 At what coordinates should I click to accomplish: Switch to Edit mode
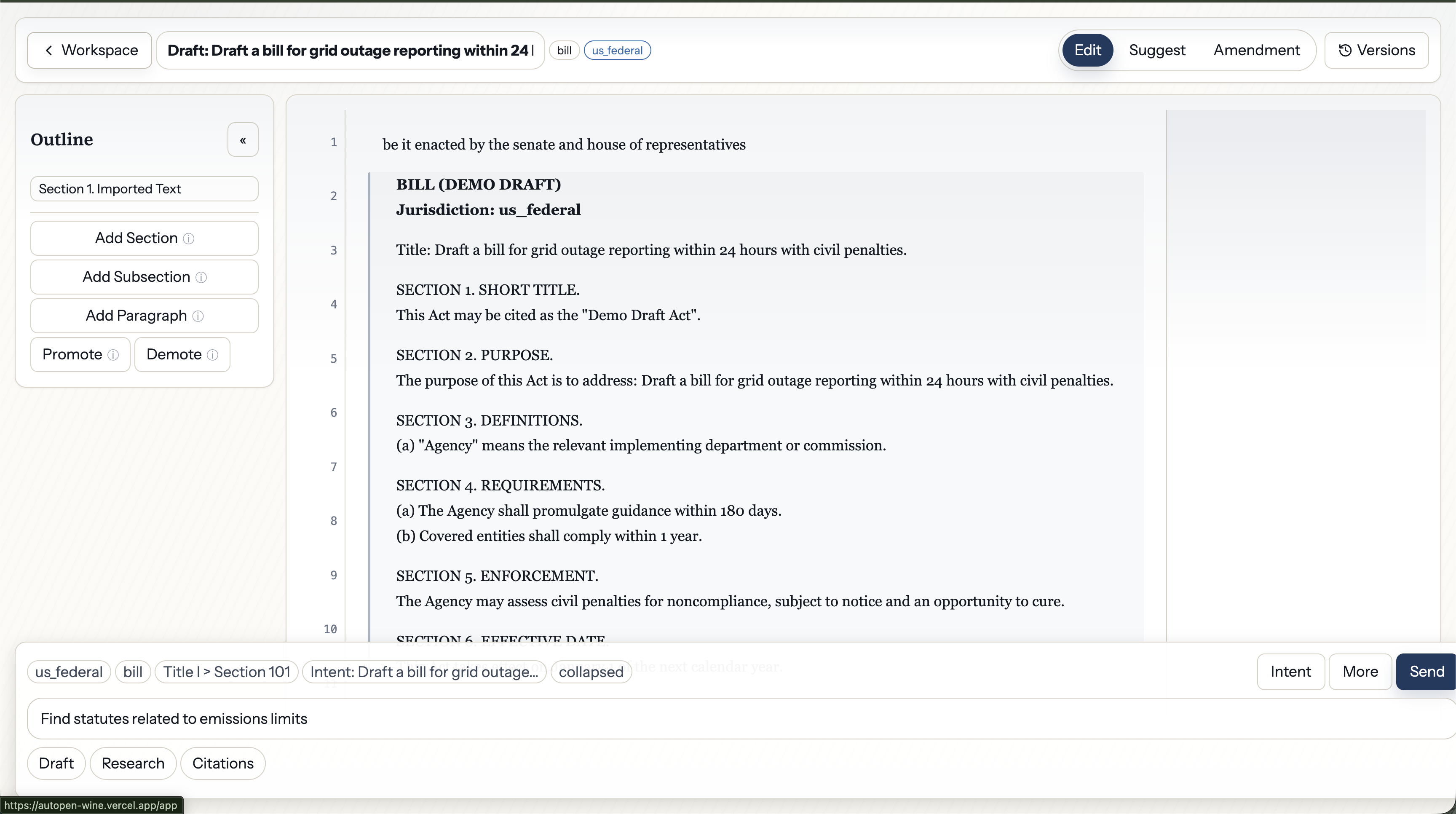click(x=1087, y=50)
